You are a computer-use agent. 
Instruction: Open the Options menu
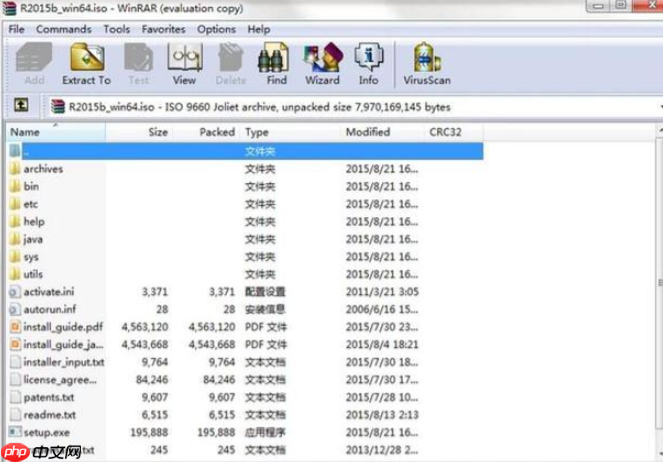(x=216, y=29)
